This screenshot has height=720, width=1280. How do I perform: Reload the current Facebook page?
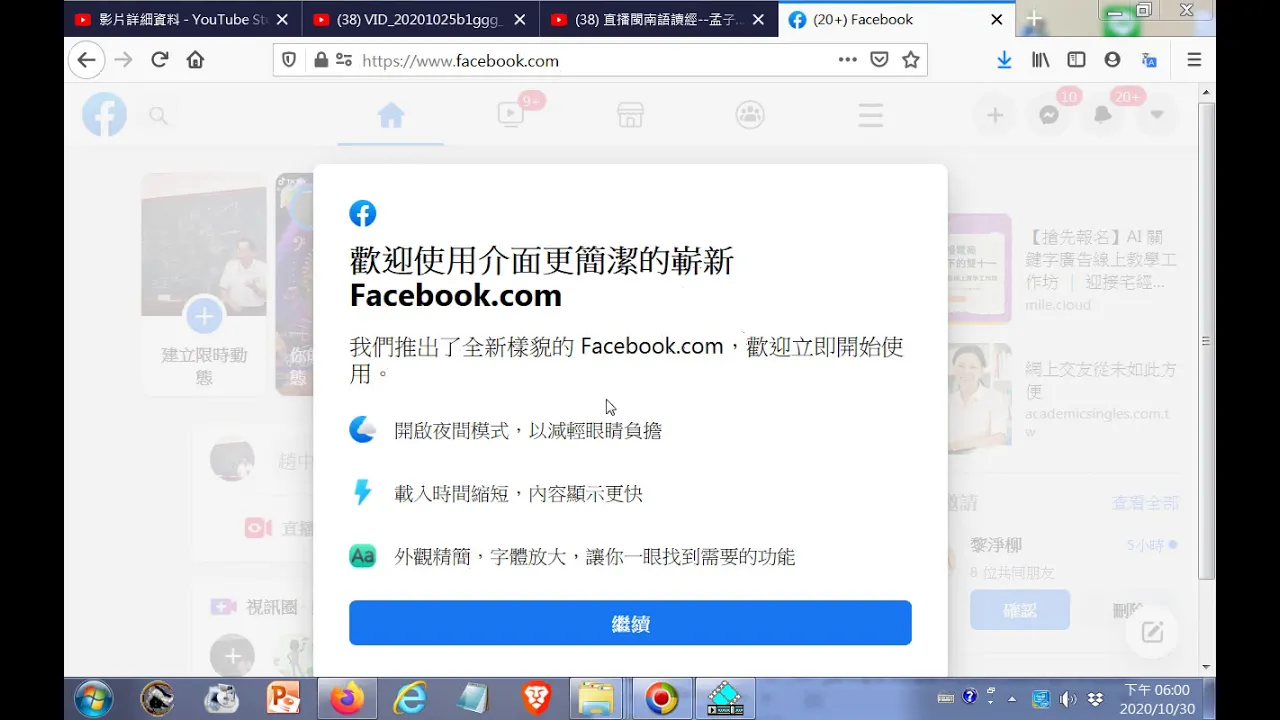[159, 60]
